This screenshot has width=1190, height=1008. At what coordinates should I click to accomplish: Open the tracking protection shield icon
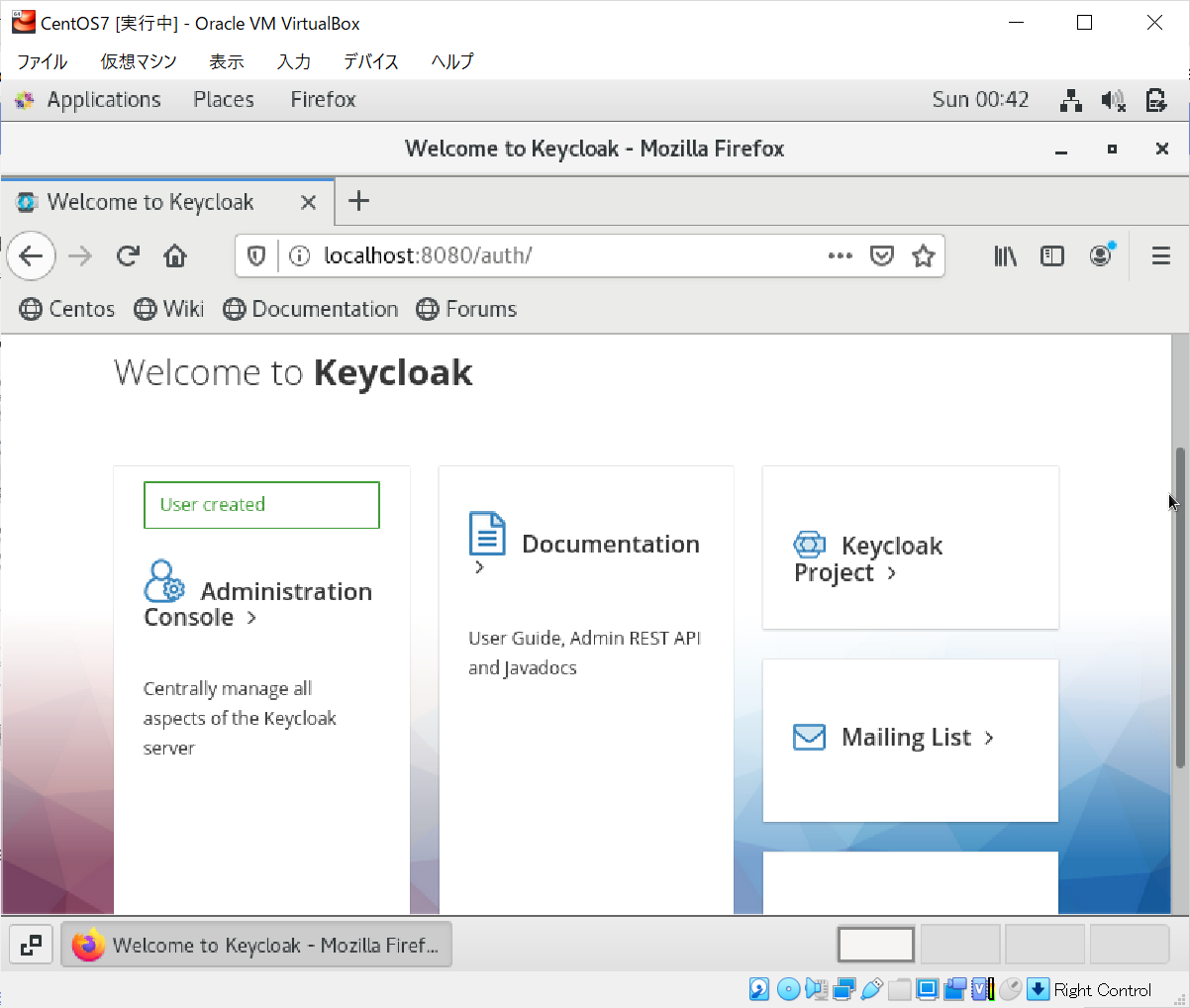pos(256,256)
